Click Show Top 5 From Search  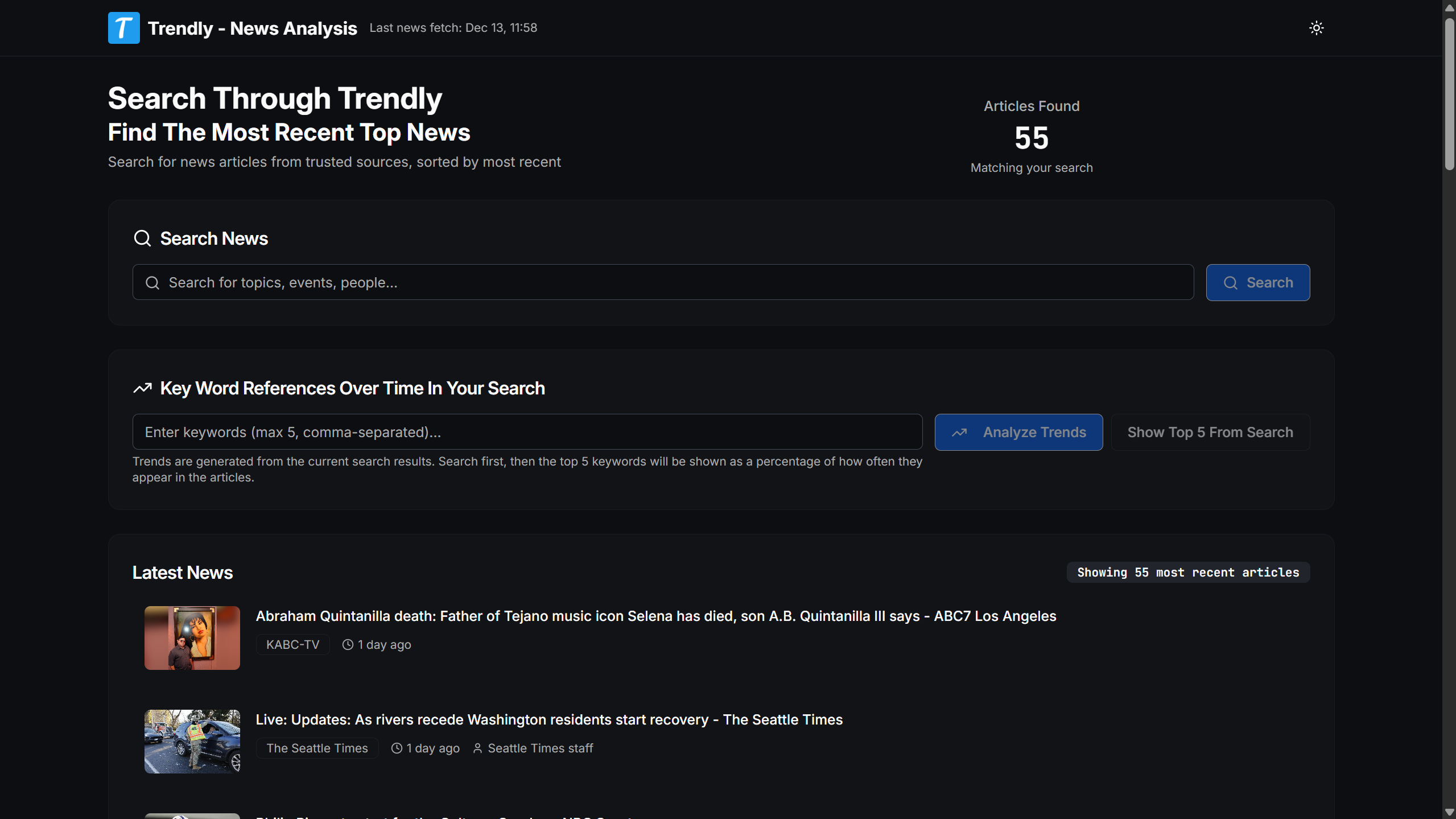(1210, 433)
